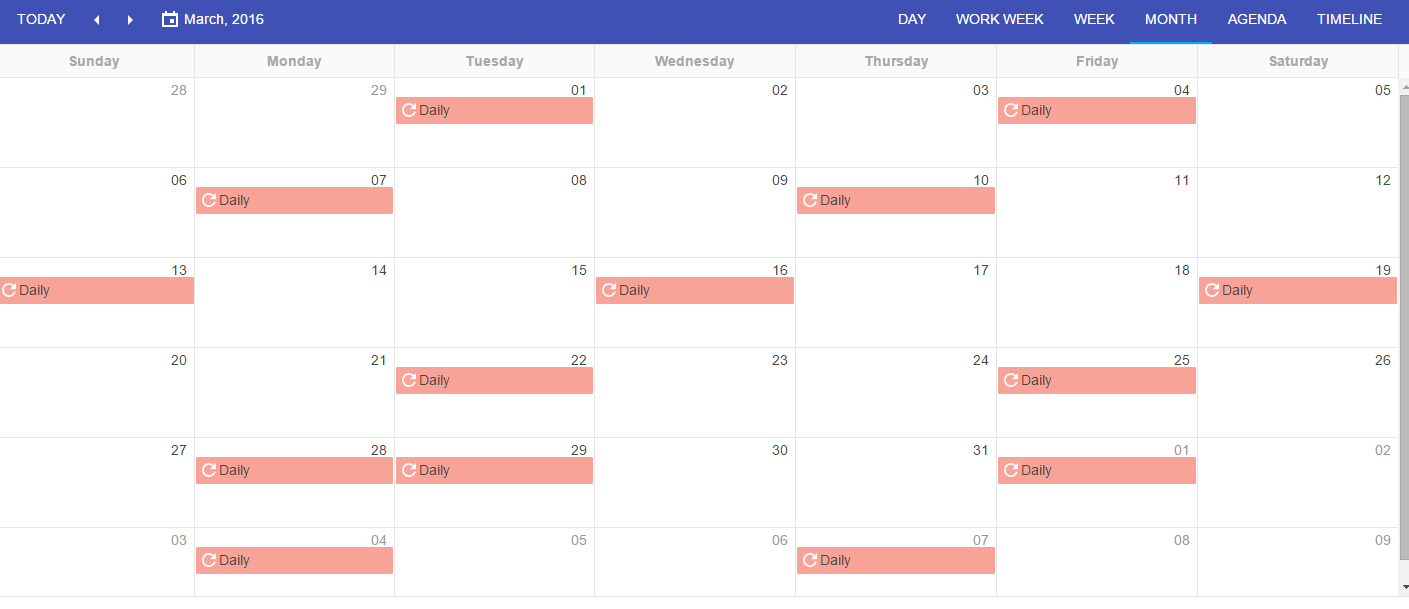Show the Timeline view
Screen dimensions: 1409x609
coord(1349,19)
